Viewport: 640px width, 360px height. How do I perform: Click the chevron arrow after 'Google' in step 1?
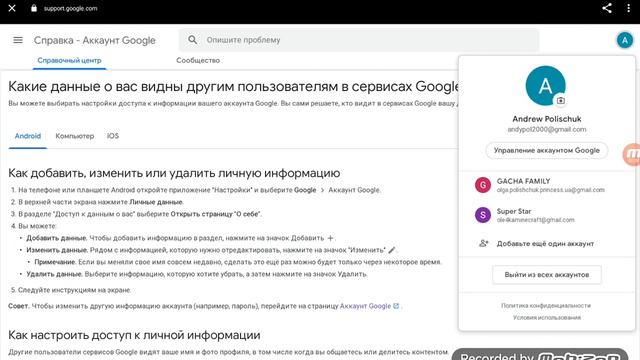coord(322,190)
